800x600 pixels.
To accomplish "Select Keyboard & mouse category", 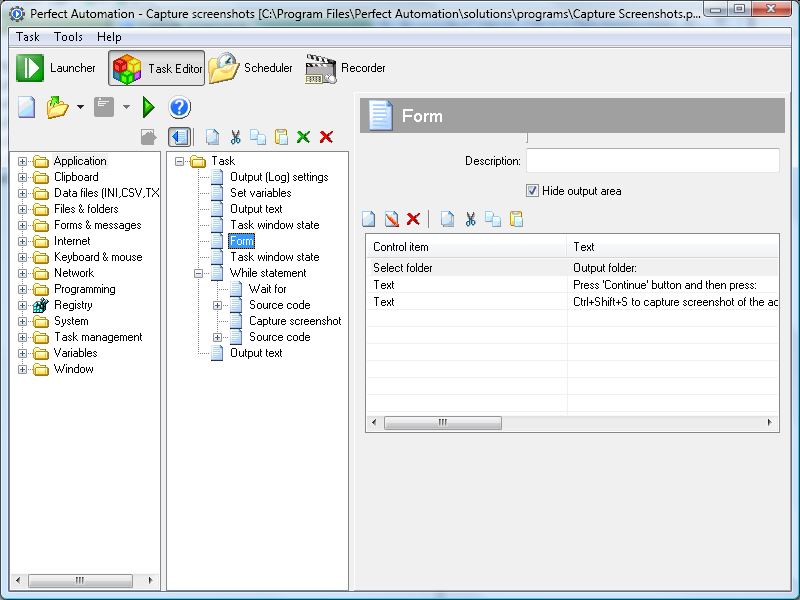I will pos(98,257).
